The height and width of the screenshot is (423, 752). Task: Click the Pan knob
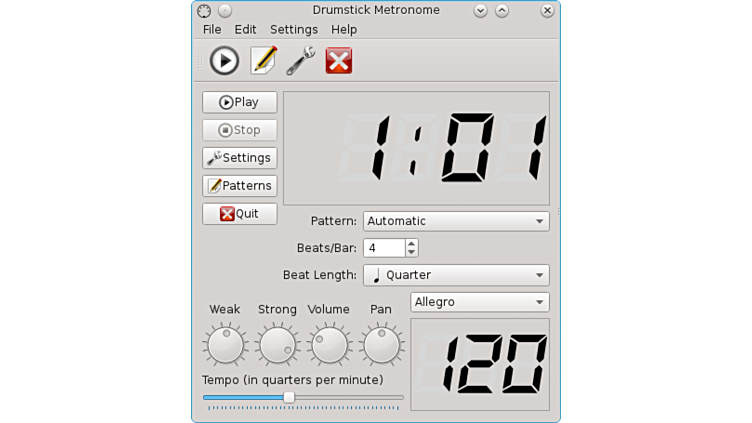(381, 345)
